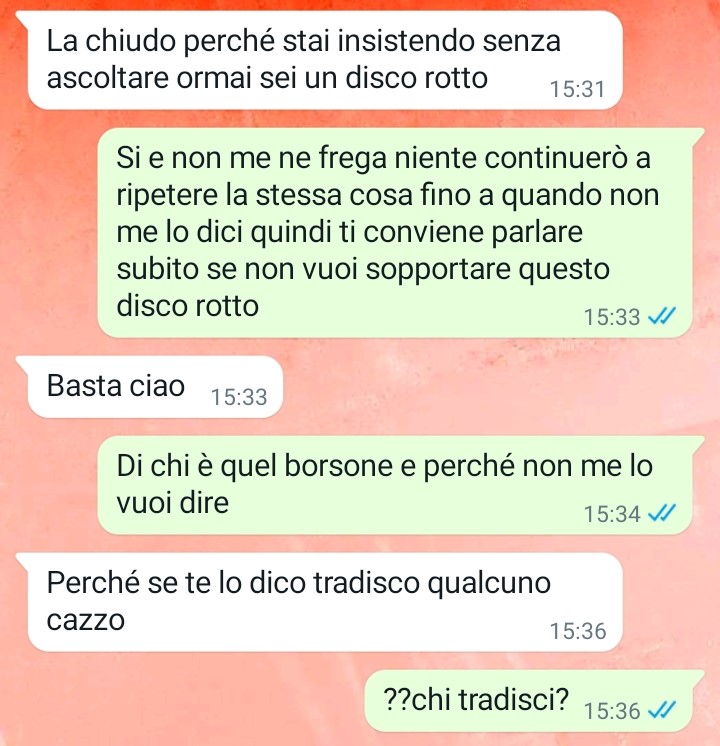Click the line 'subito se non vuoi sopportare questo'

point(363,270)
